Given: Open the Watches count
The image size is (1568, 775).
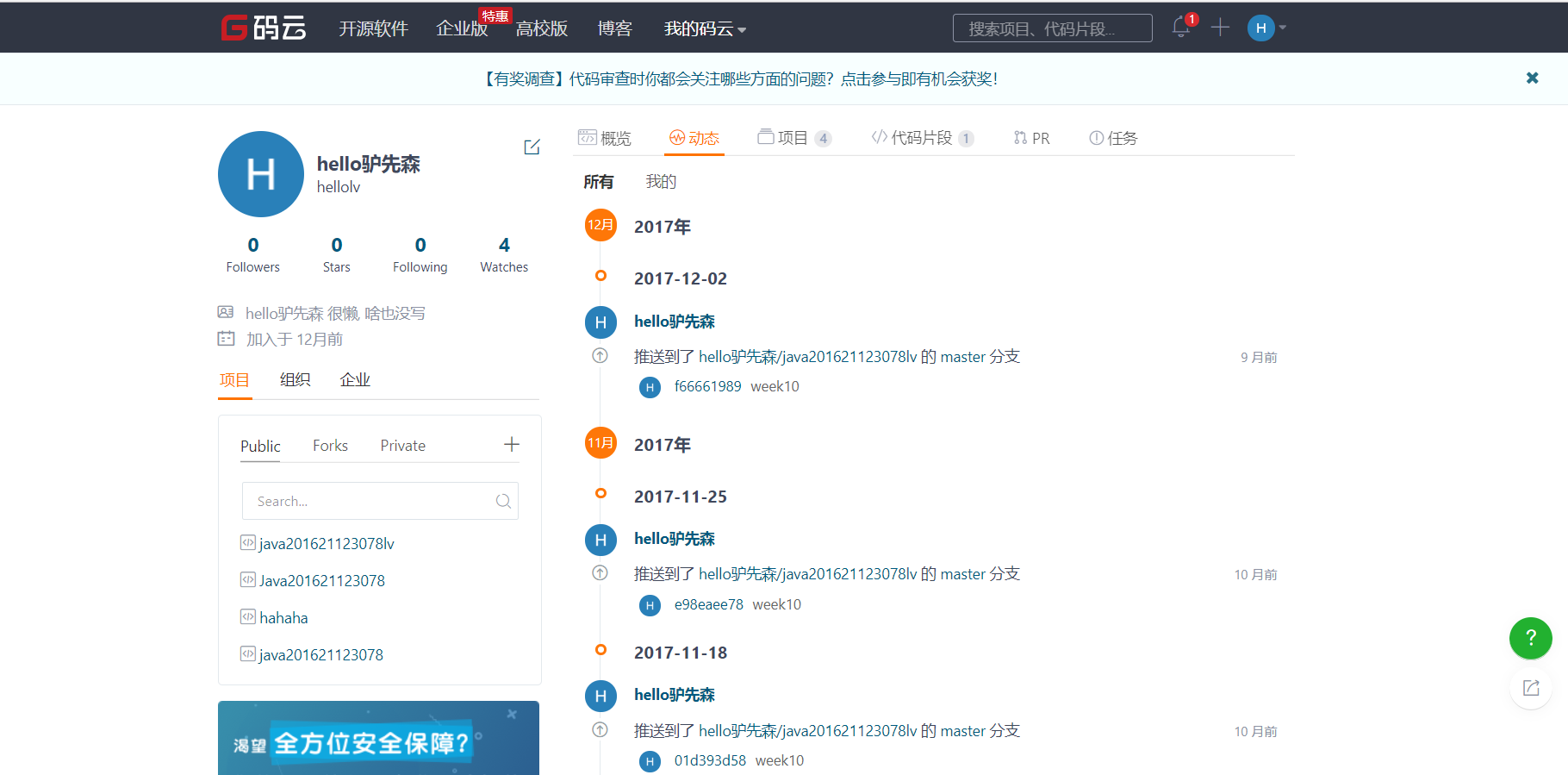Looking at the screenshot, I should [504, 254].
